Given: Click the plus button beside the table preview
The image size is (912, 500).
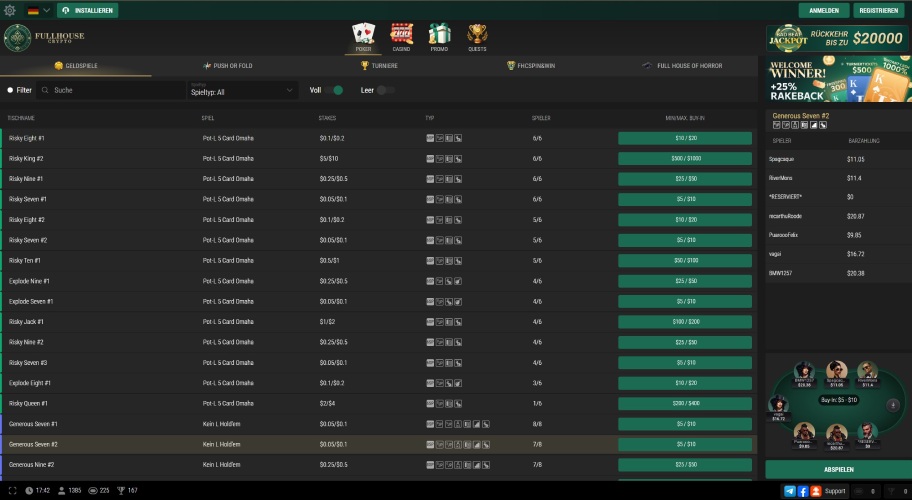Looking at the screenshot, I should (892, 405).
